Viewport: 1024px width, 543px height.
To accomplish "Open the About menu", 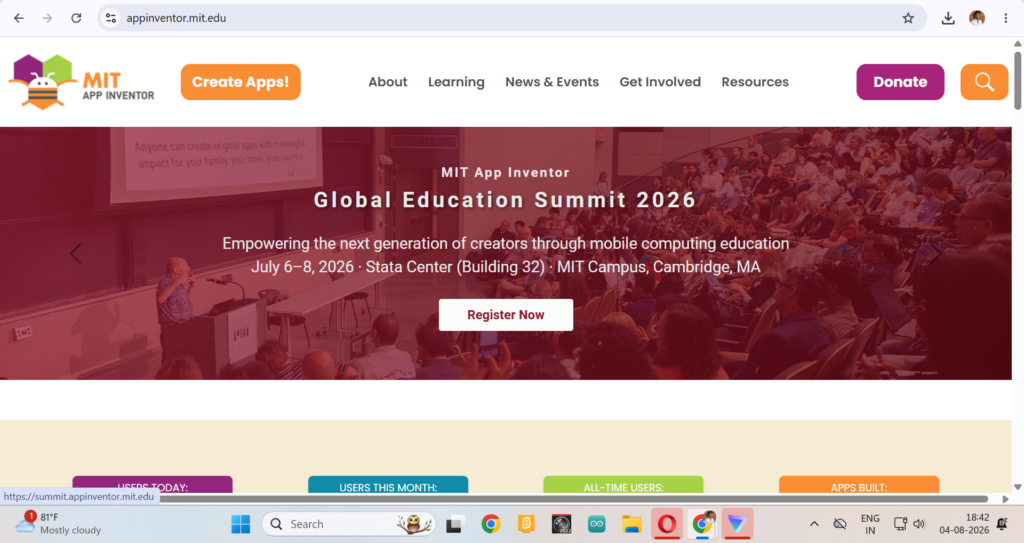I will [388, 82].
